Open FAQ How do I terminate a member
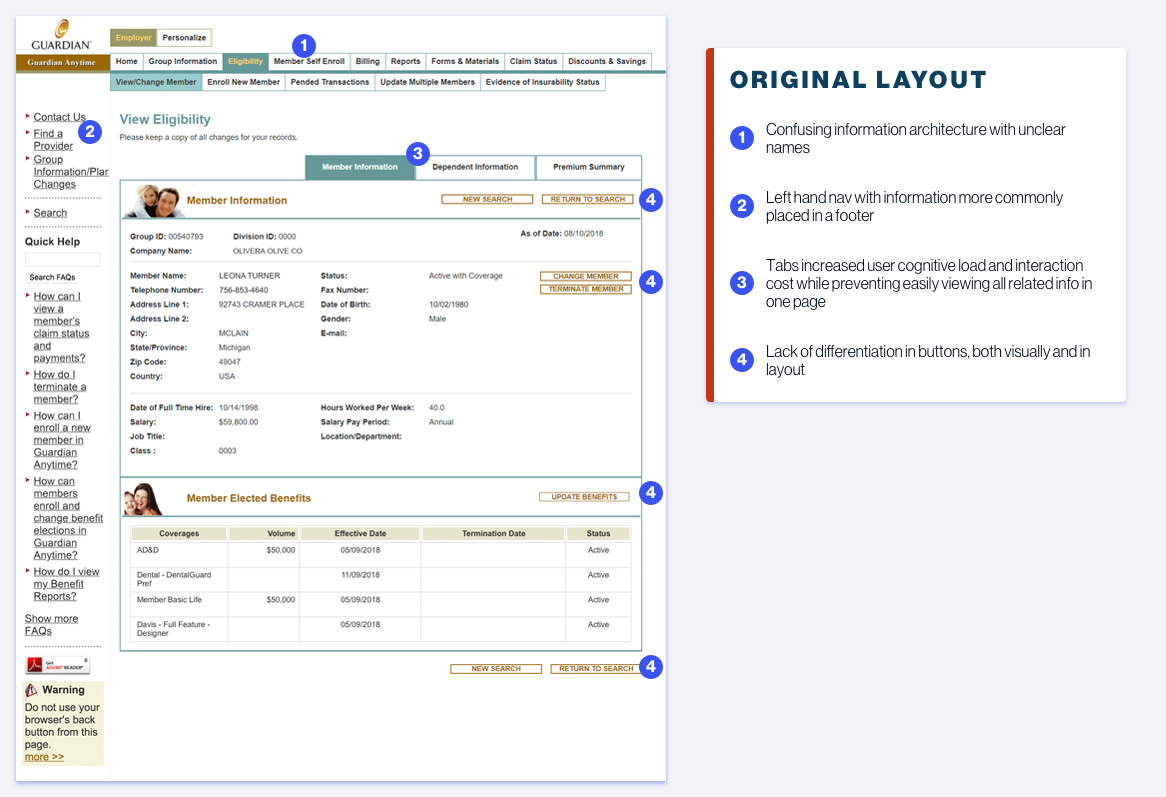Screen dimensions: 1166x797 pos(59,387)
